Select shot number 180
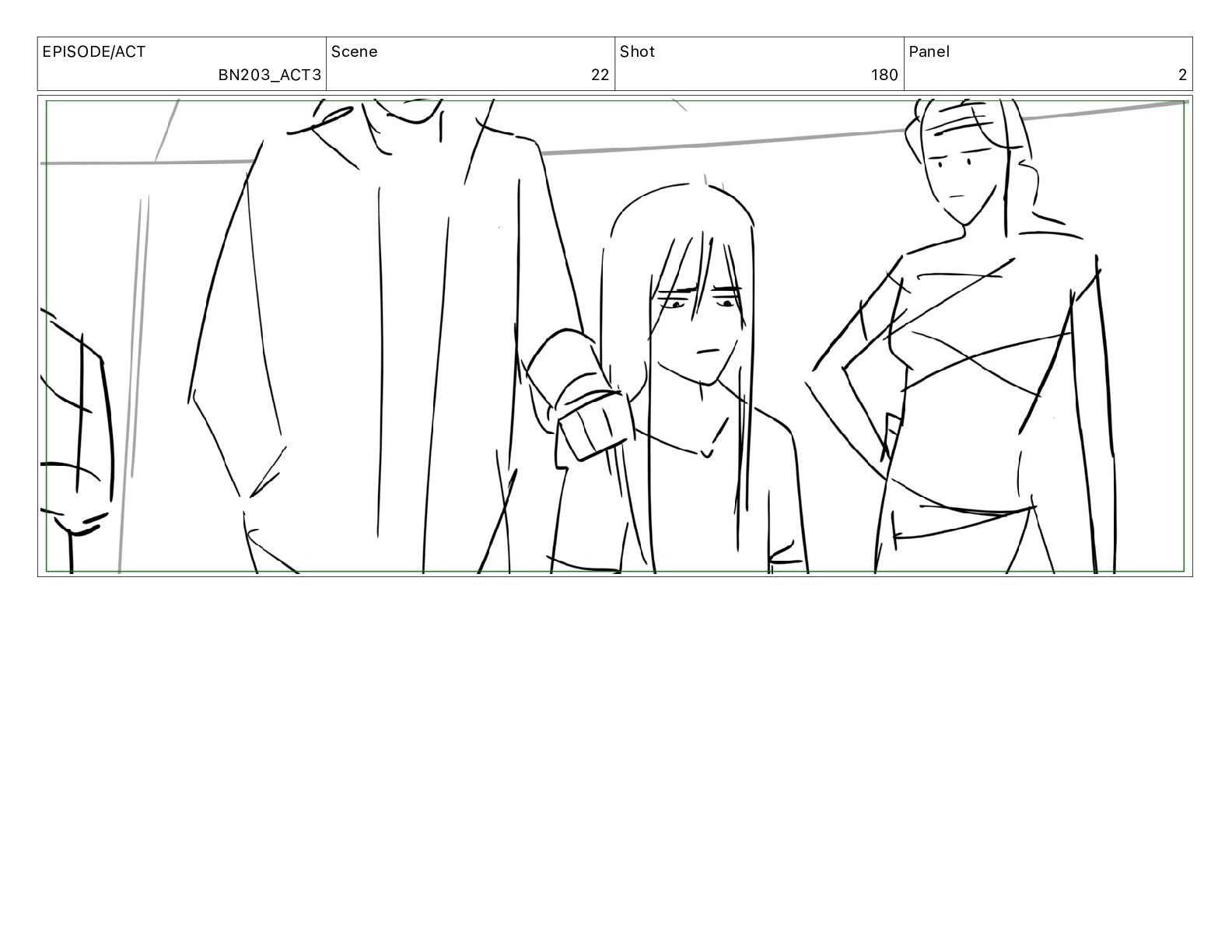Viewport: 1232px width, 952px height. (x=884, y=75)
